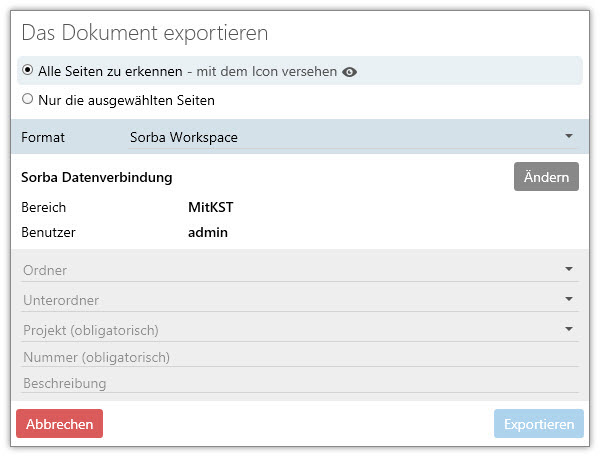Click the 'Format' label
Image resolution: width=600 pixels, height=457 pixels.
click(43, 137)
